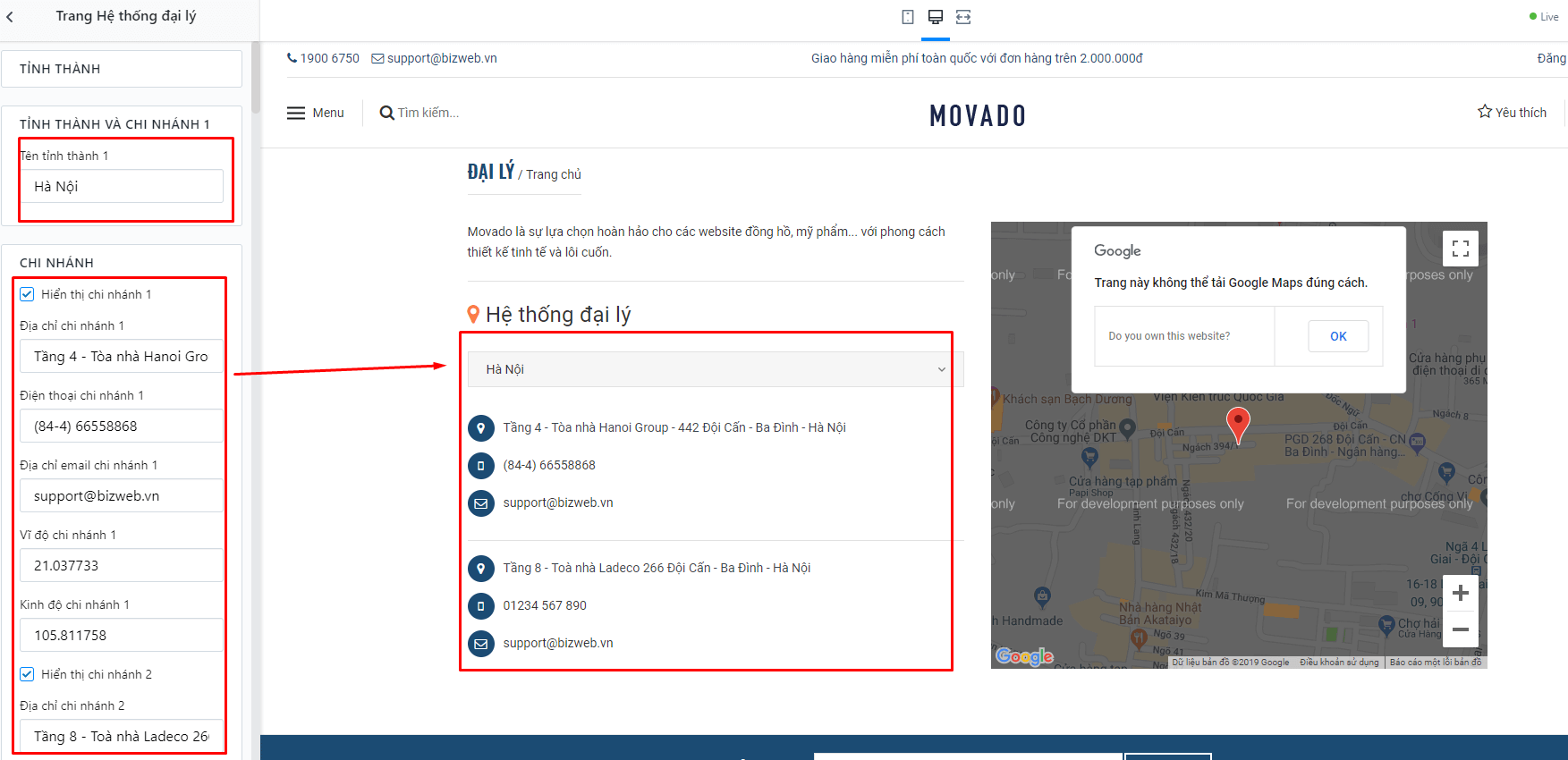Screen dimensions: 1568x760
Task: Focus the Vĩ độ chi nhánh 1 field
Action: pyautogui.click(x=122, y=565)
